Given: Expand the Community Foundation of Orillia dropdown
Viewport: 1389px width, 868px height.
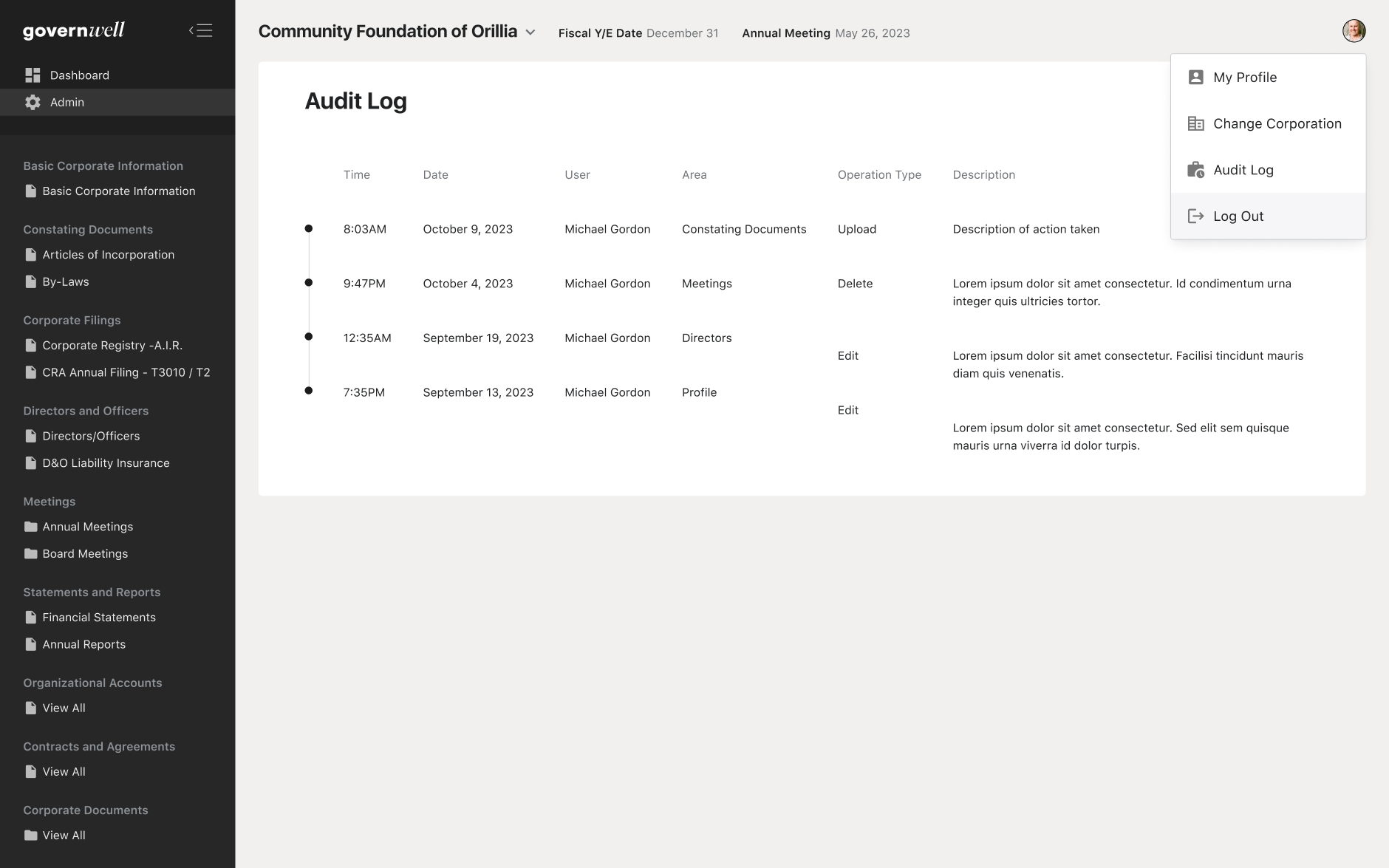Looking at the screenshot, I should click(x=530, y=33).
